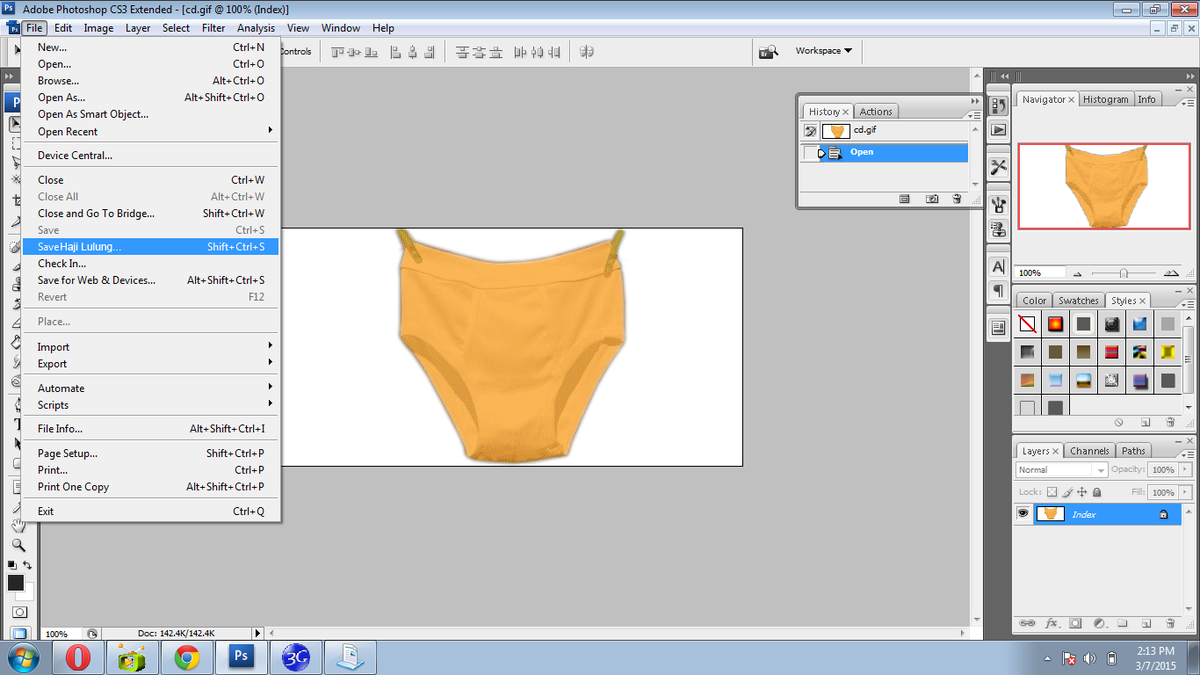This screenshot has width=1200, height=675.
Task: Open the blending mode Normal dropdown
Action: tap(1061, 470)
